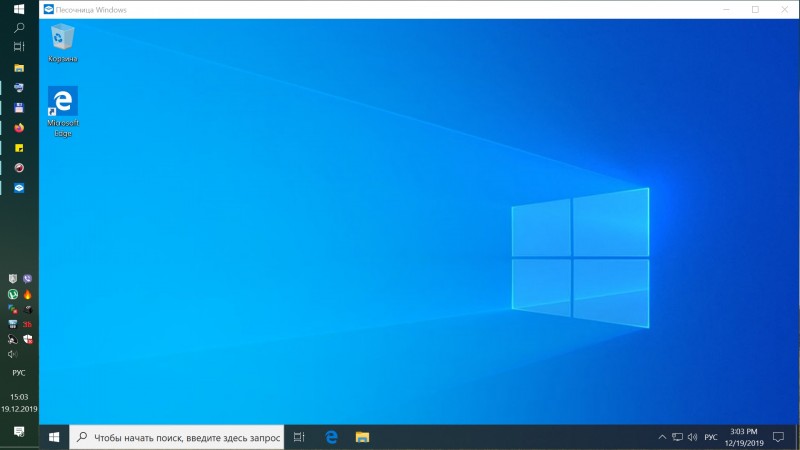Open File Explorer in the sandbox taskbar
800x450 pixels.
point(362,437)
